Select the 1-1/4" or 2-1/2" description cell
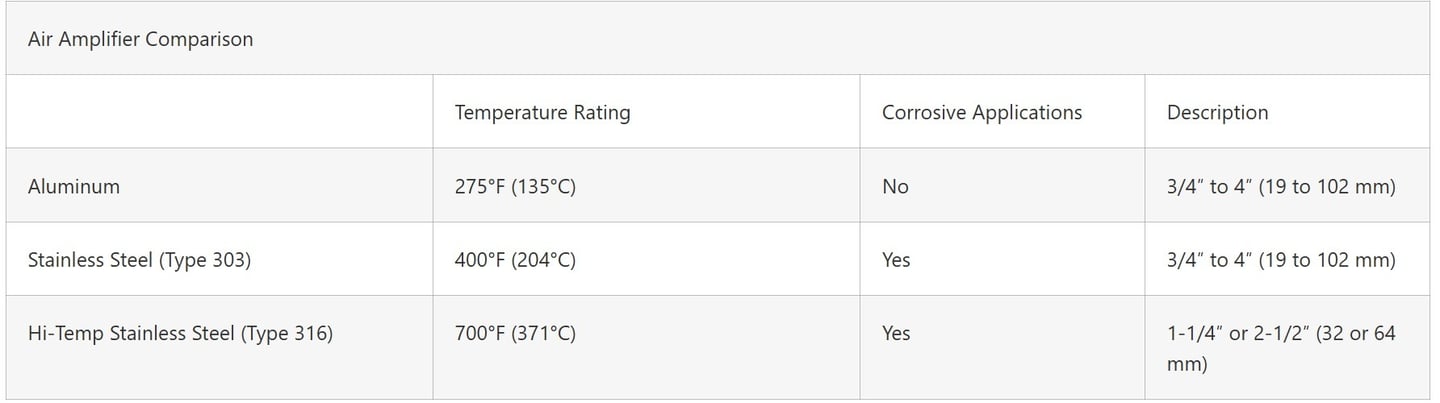This screenshot has height=403, width=1440. 1280,348
